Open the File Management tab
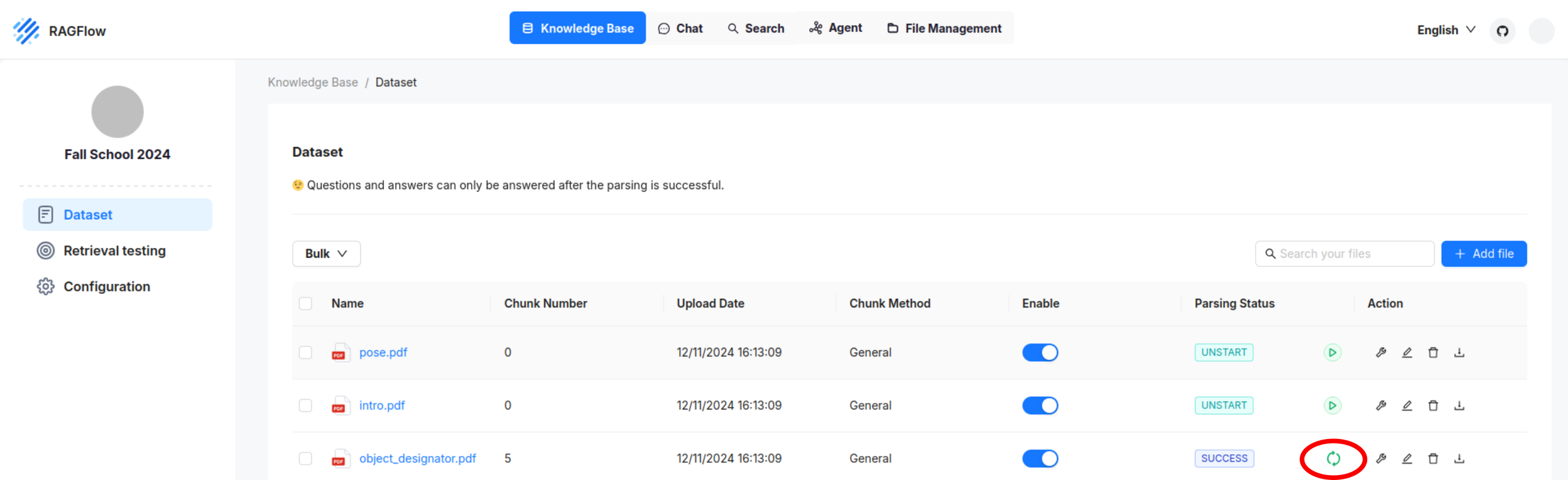Screen dimensions: 1568x480 [x=944, y=28]
